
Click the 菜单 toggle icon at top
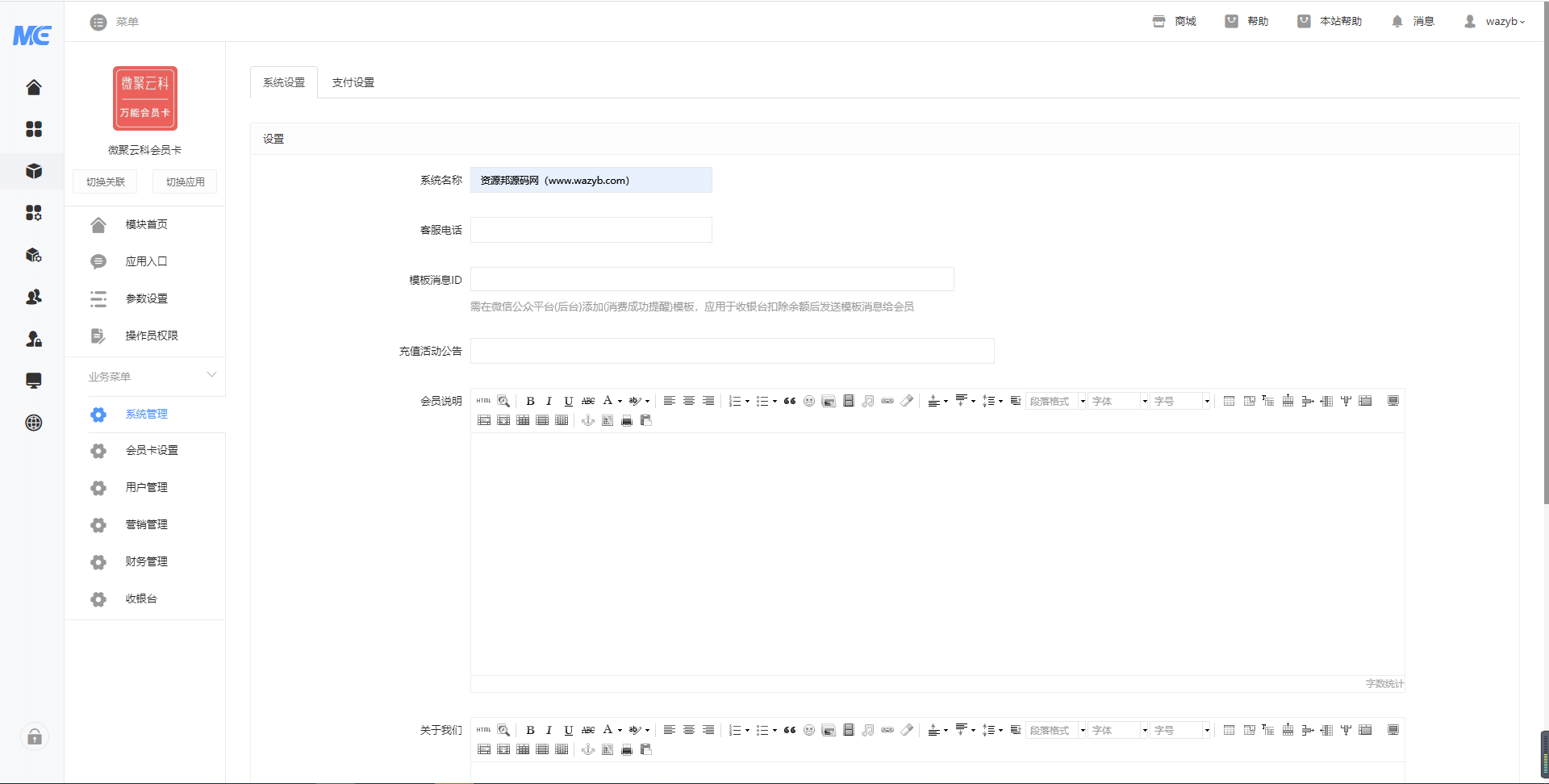pyautogui.click(x=98, y=22)
